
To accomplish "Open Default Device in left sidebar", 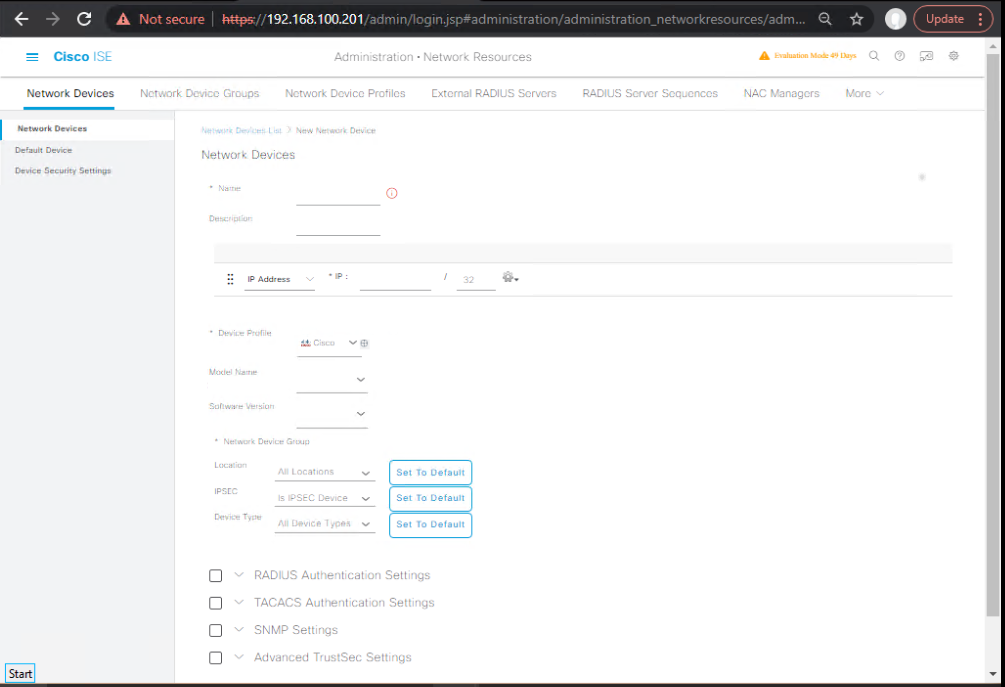I will [44, 150].
